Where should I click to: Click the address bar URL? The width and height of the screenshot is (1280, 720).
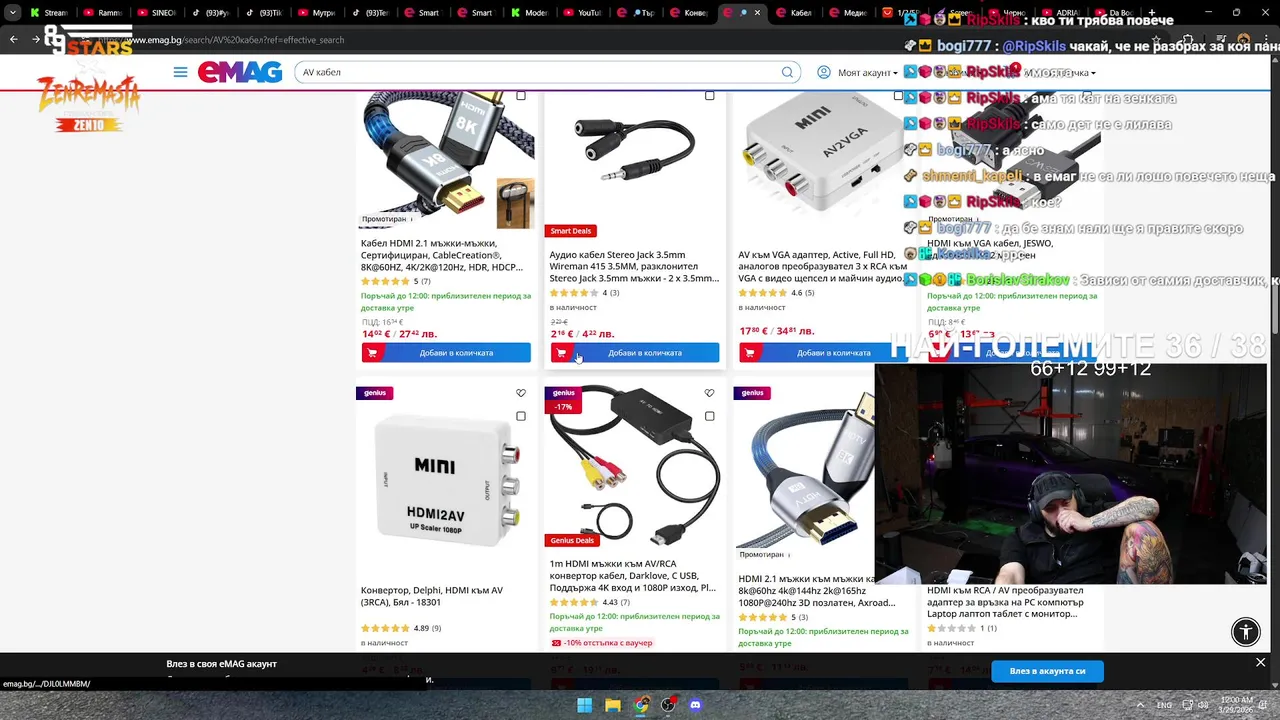[222, 40]
